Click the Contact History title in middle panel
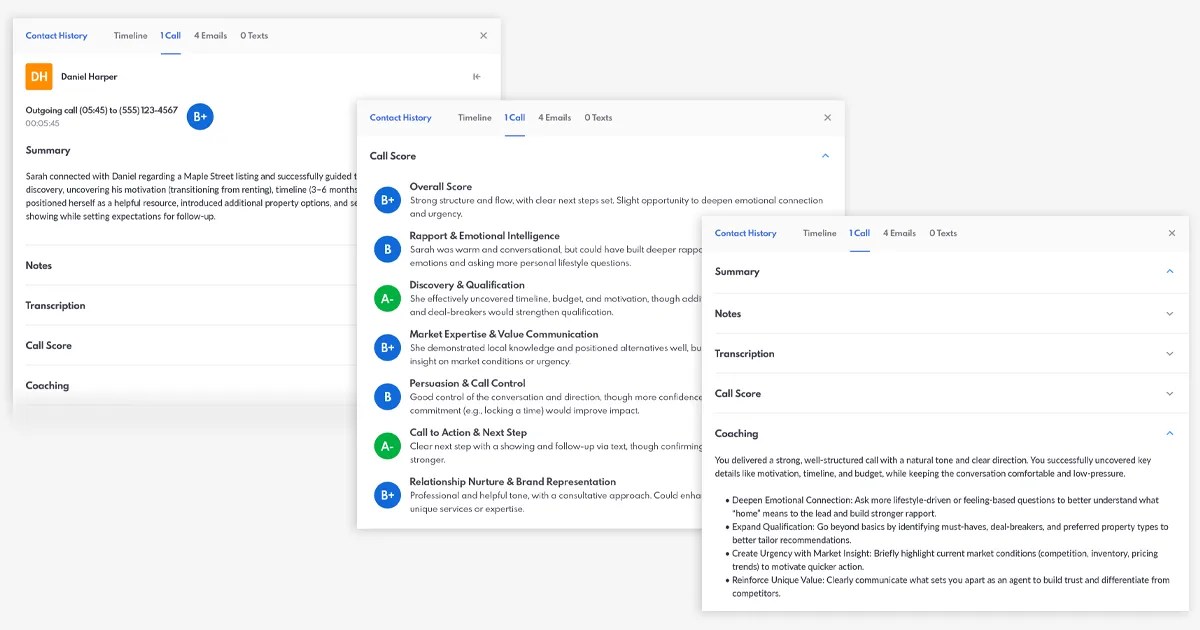 [401, 117]
